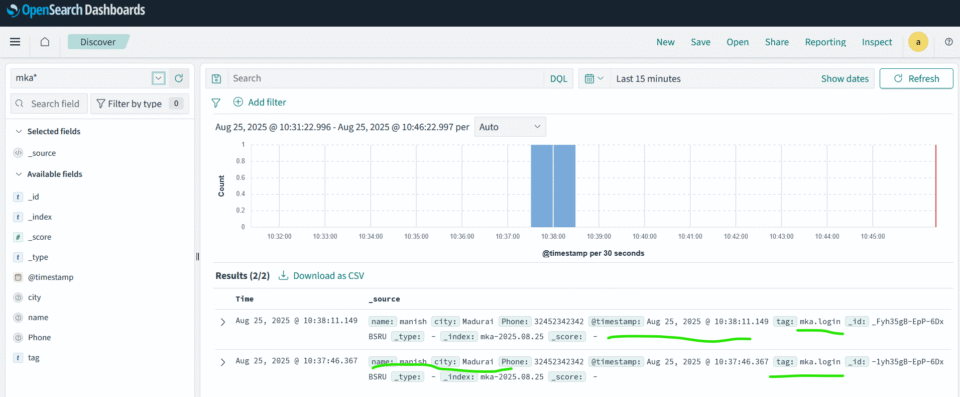Viewport: 960px width, 397px height.
Task: Collapse the Selected fields section
Action: [19, 131]
